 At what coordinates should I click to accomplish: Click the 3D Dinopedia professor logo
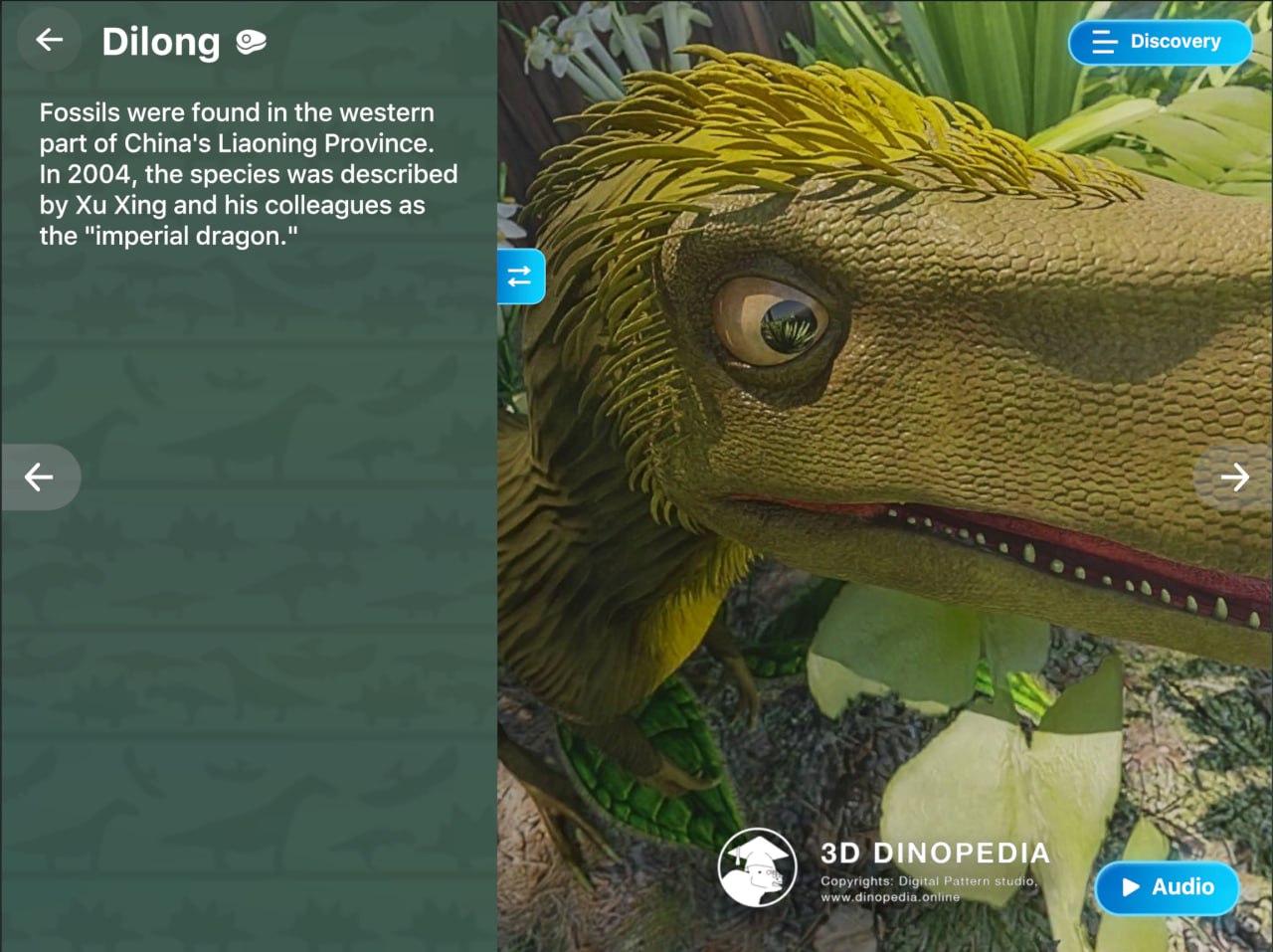pos(758,867)
